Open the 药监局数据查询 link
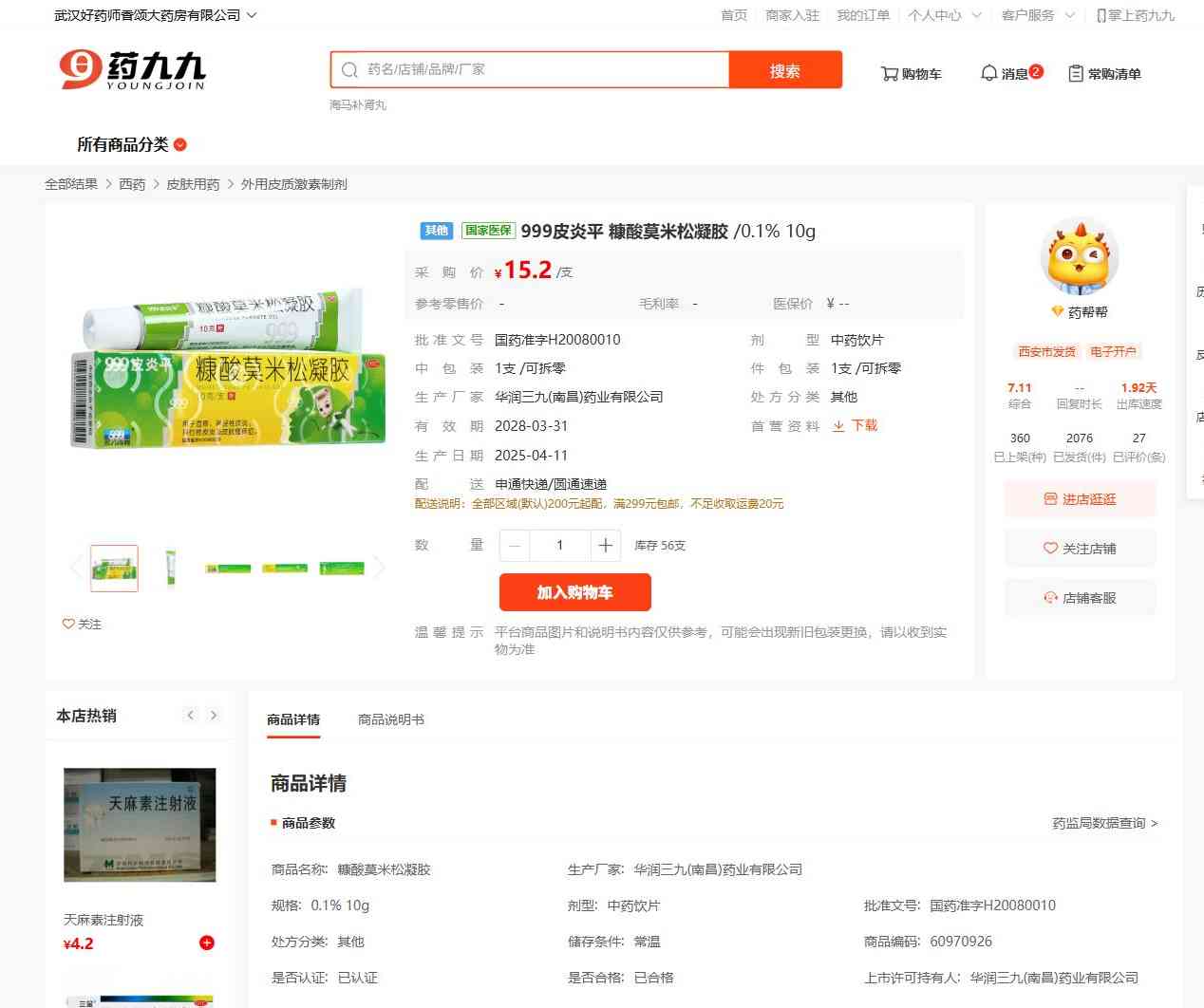 (1104, 823)
